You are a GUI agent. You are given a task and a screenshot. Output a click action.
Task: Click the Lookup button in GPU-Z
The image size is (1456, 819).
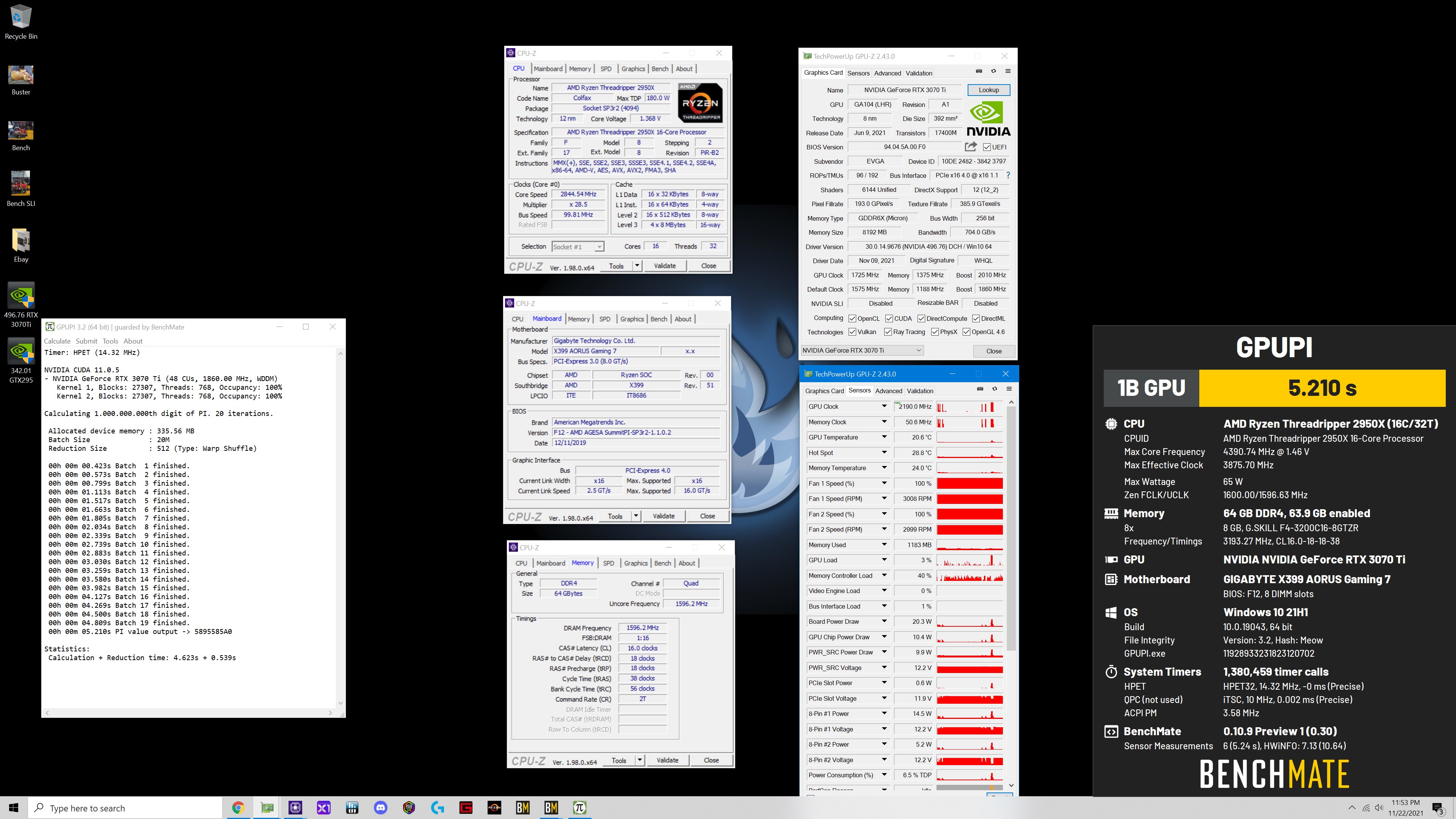tap(988, 90)
